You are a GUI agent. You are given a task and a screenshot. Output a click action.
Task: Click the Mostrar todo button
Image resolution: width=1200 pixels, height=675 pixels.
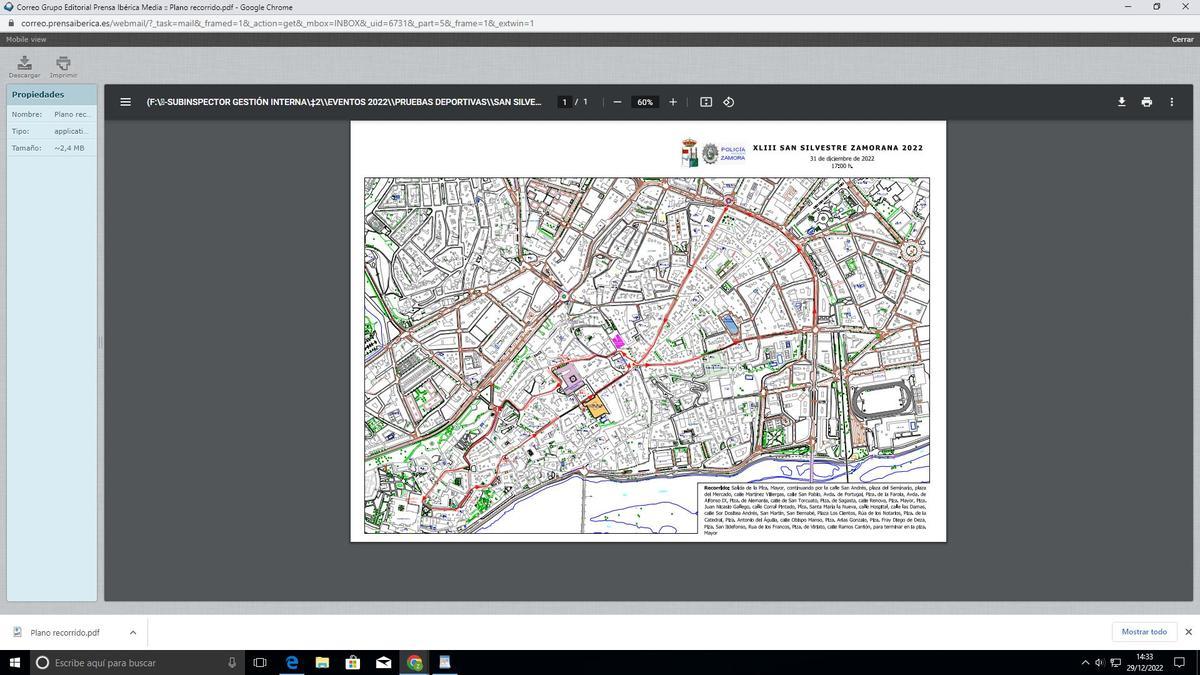[1144, 632]
